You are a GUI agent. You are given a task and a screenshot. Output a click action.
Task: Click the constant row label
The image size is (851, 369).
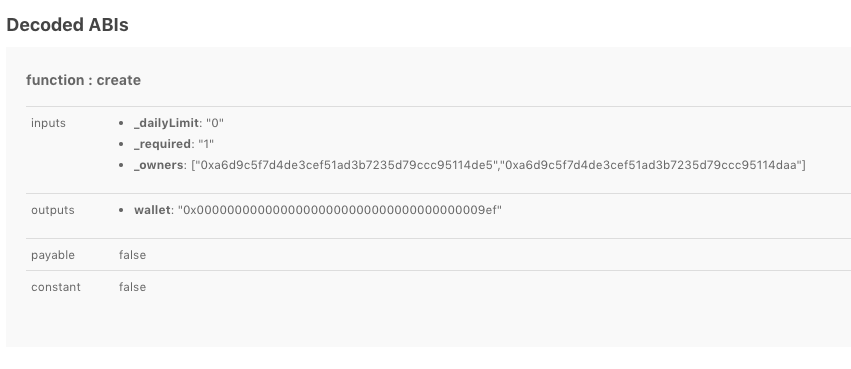coord(56,287)
